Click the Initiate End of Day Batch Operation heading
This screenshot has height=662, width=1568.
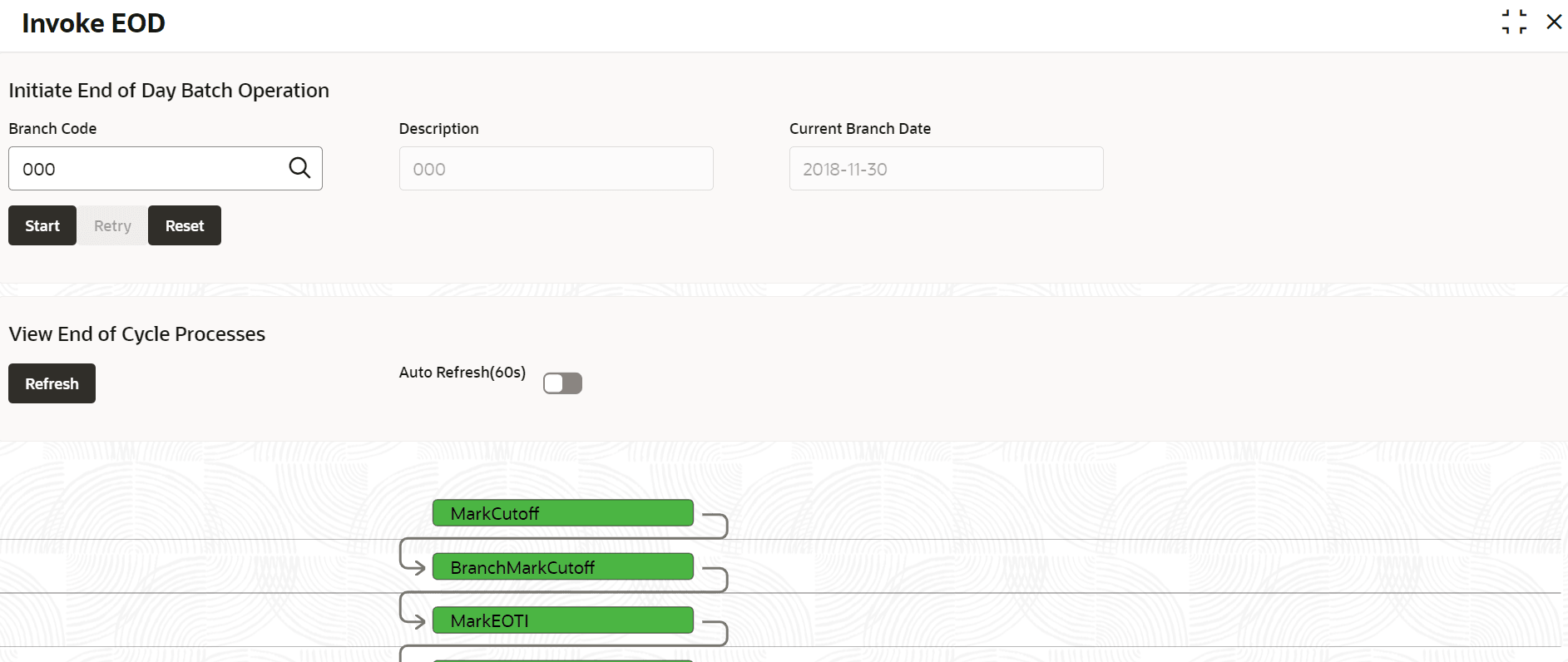(169, 91)
